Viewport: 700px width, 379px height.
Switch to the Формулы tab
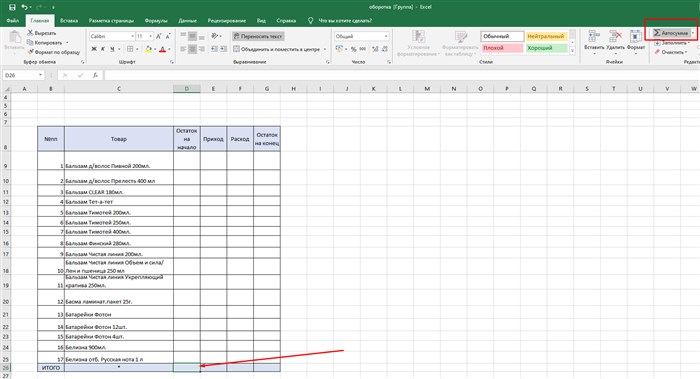pos(156,21)
